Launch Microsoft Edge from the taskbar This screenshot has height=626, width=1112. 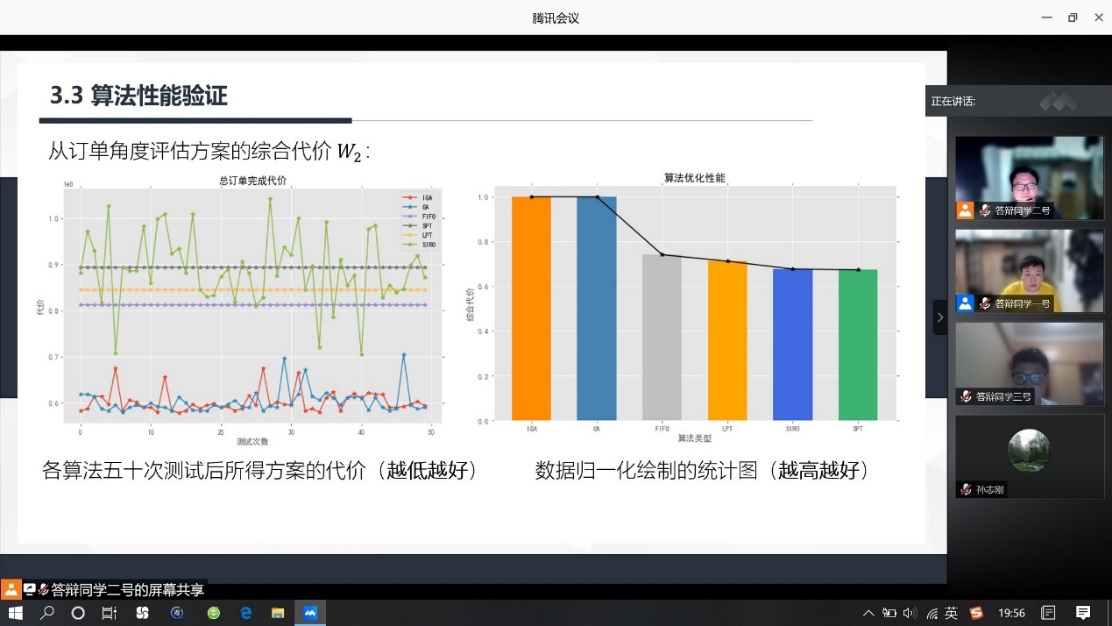point(246,613)
